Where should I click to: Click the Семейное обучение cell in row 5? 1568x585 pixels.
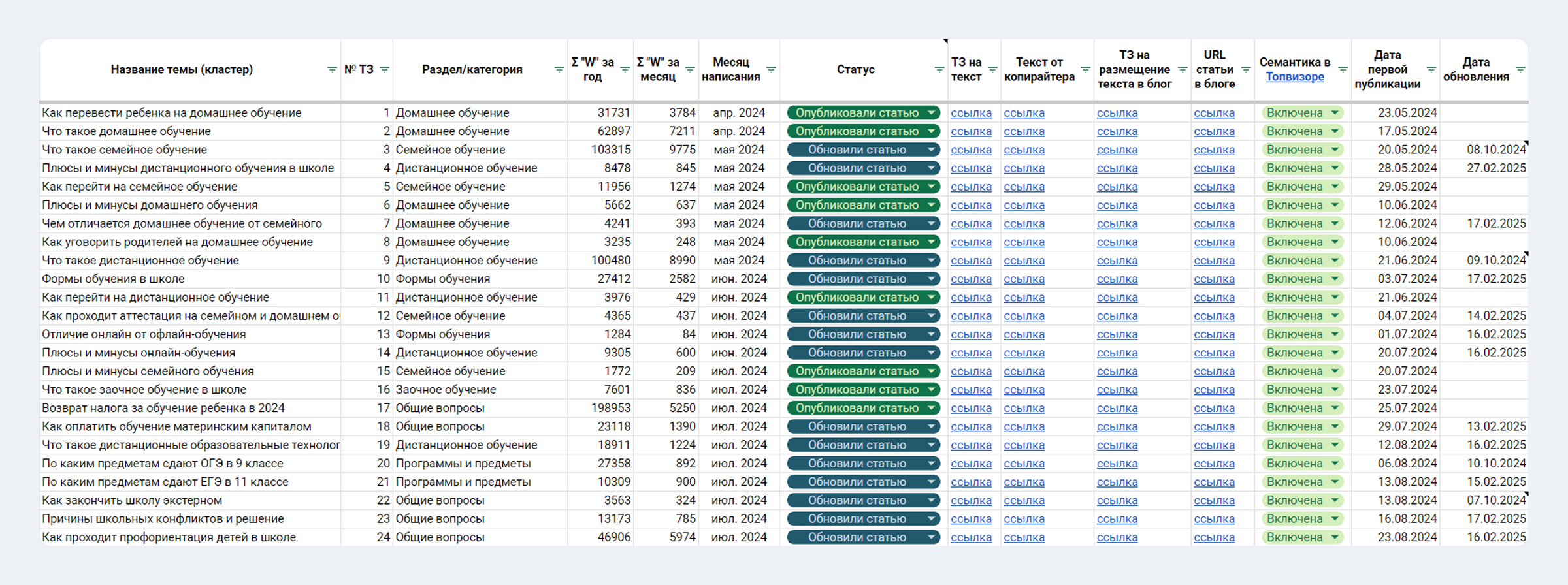pos(450,187)
